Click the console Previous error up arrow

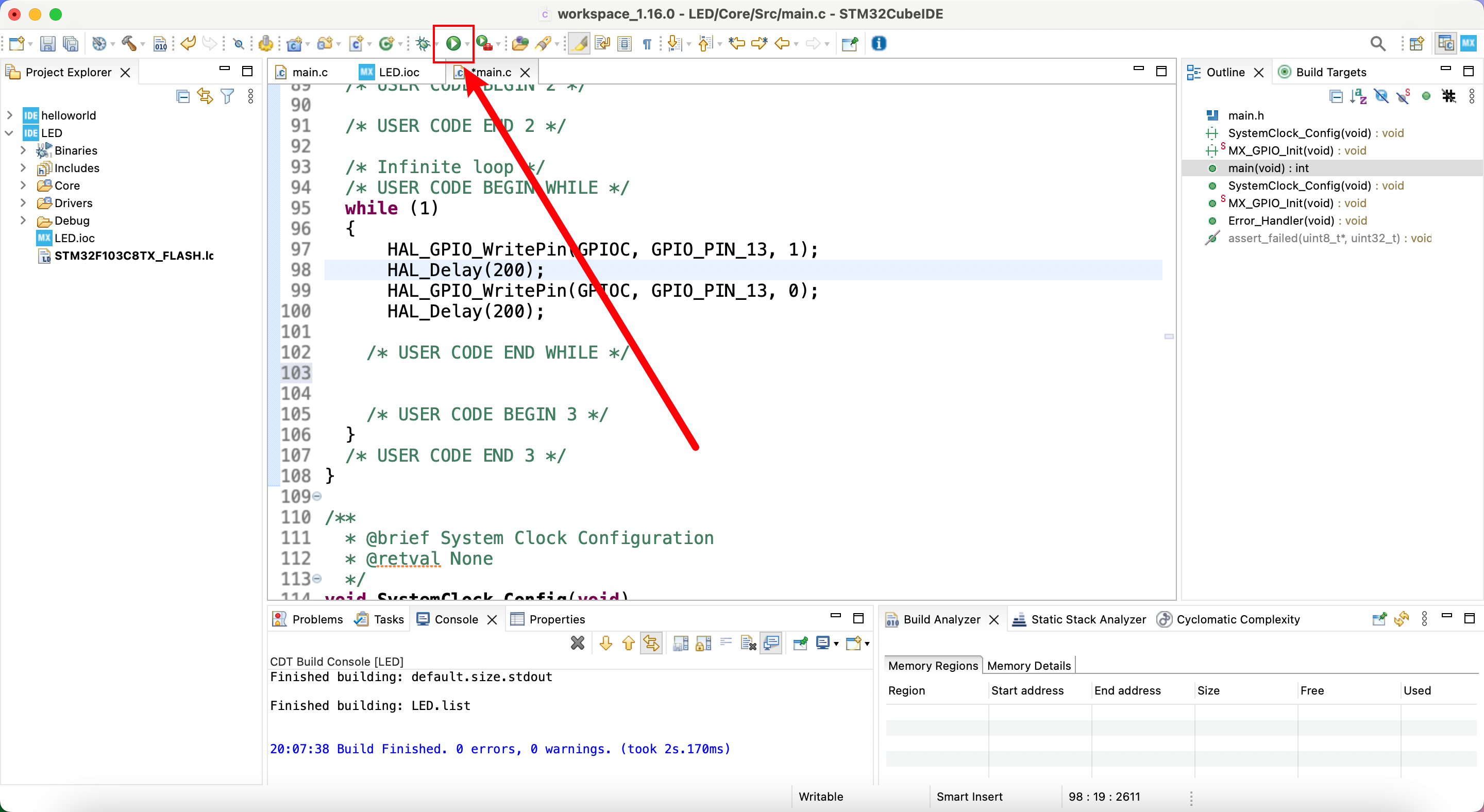629,642
